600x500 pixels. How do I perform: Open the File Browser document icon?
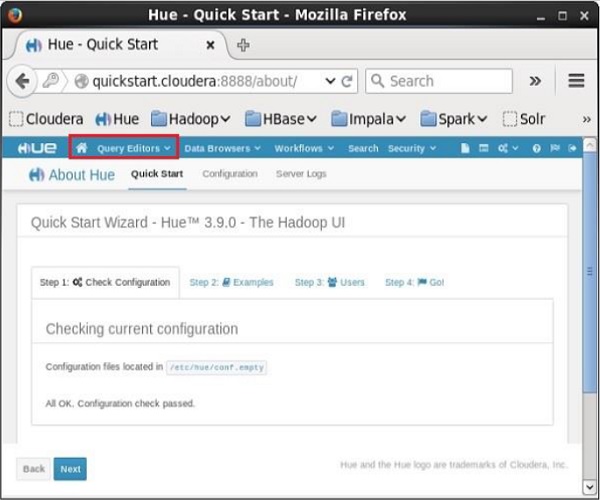click(x=465, y=148)
